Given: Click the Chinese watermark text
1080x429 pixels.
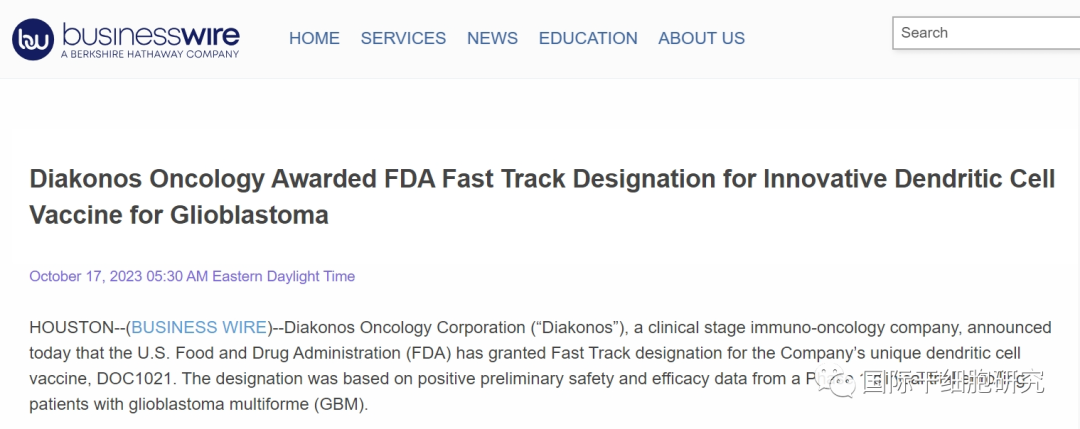Looking at the screenshot, I should pos(952,381).
